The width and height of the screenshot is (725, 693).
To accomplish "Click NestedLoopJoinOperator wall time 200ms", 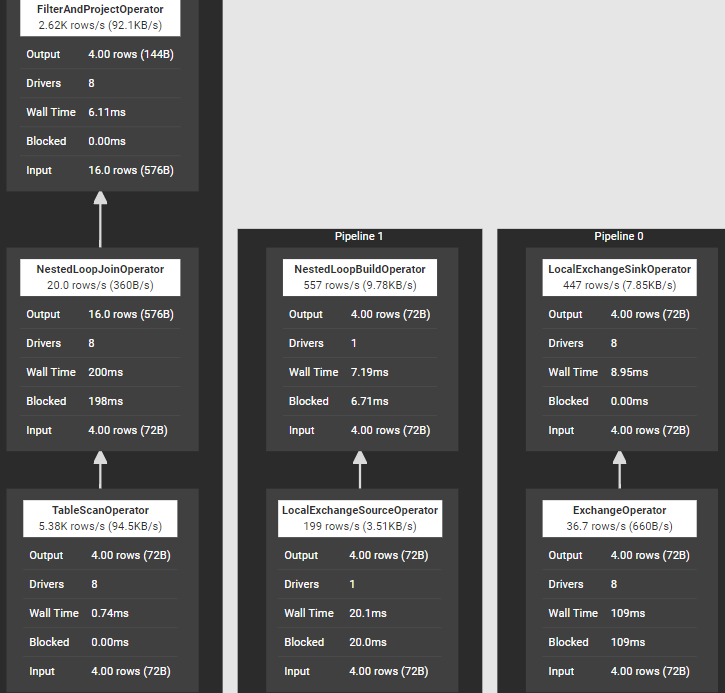I will tap(105, 372).
